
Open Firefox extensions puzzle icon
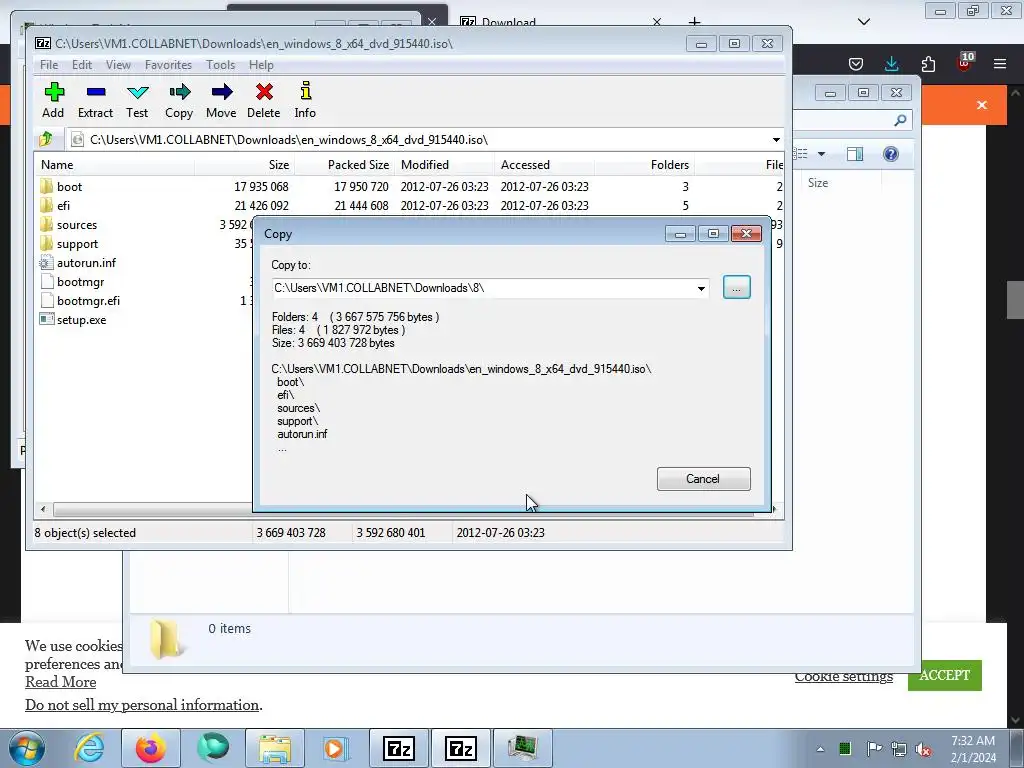[928, 63]
